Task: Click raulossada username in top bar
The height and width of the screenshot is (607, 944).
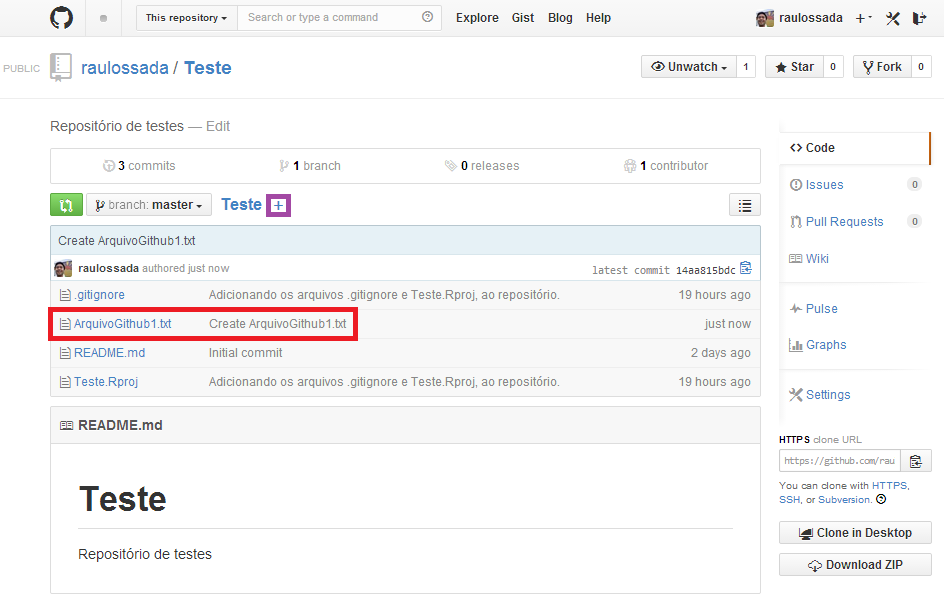Action: (810, 18)
